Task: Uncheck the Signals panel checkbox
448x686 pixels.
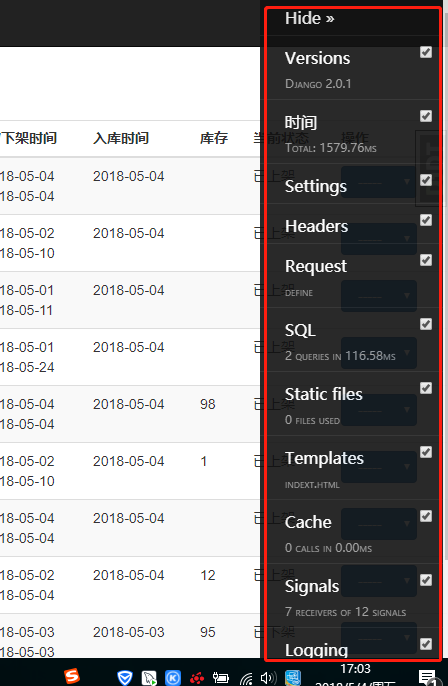Action: pyautogui.click(x=426, y=580)
